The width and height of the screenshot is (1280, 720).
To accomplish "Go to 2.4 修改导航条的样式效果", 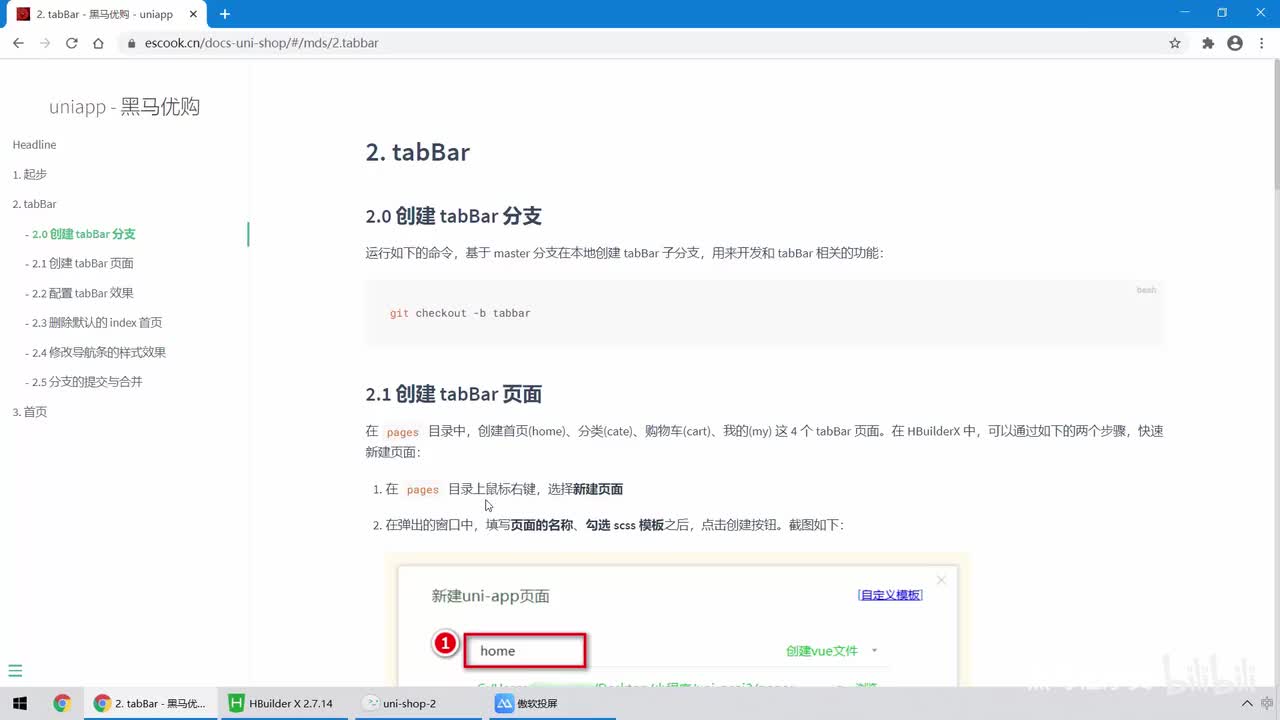I will coord(99,352).
